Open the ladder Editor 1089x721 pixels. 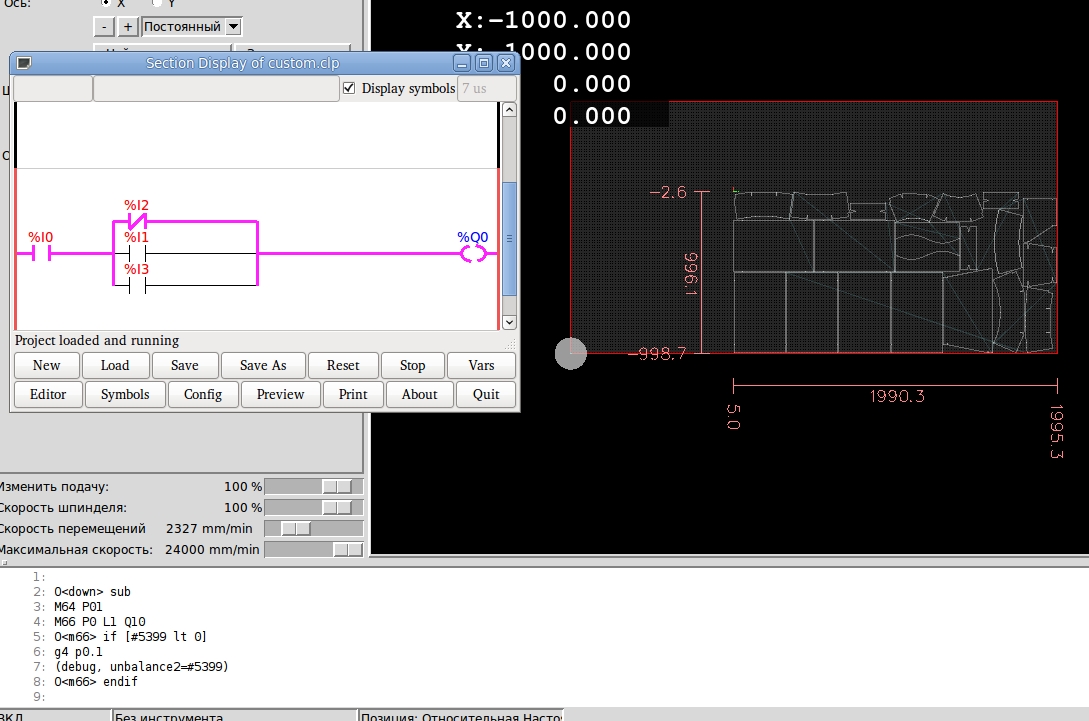pos(48,395)
